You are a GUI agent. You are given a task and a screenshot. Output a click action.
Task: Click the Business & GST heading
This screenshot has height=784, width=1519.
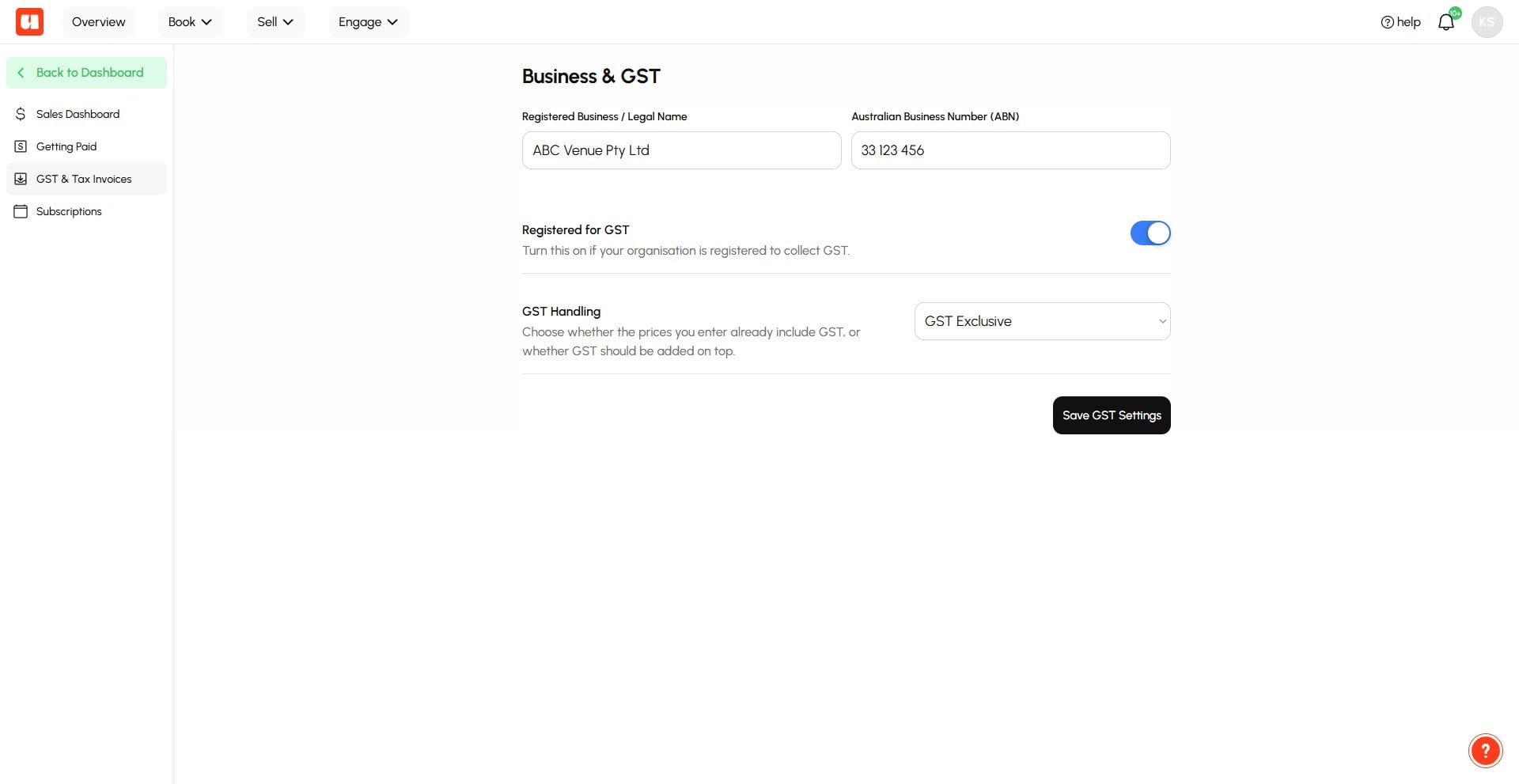[591, 77]
